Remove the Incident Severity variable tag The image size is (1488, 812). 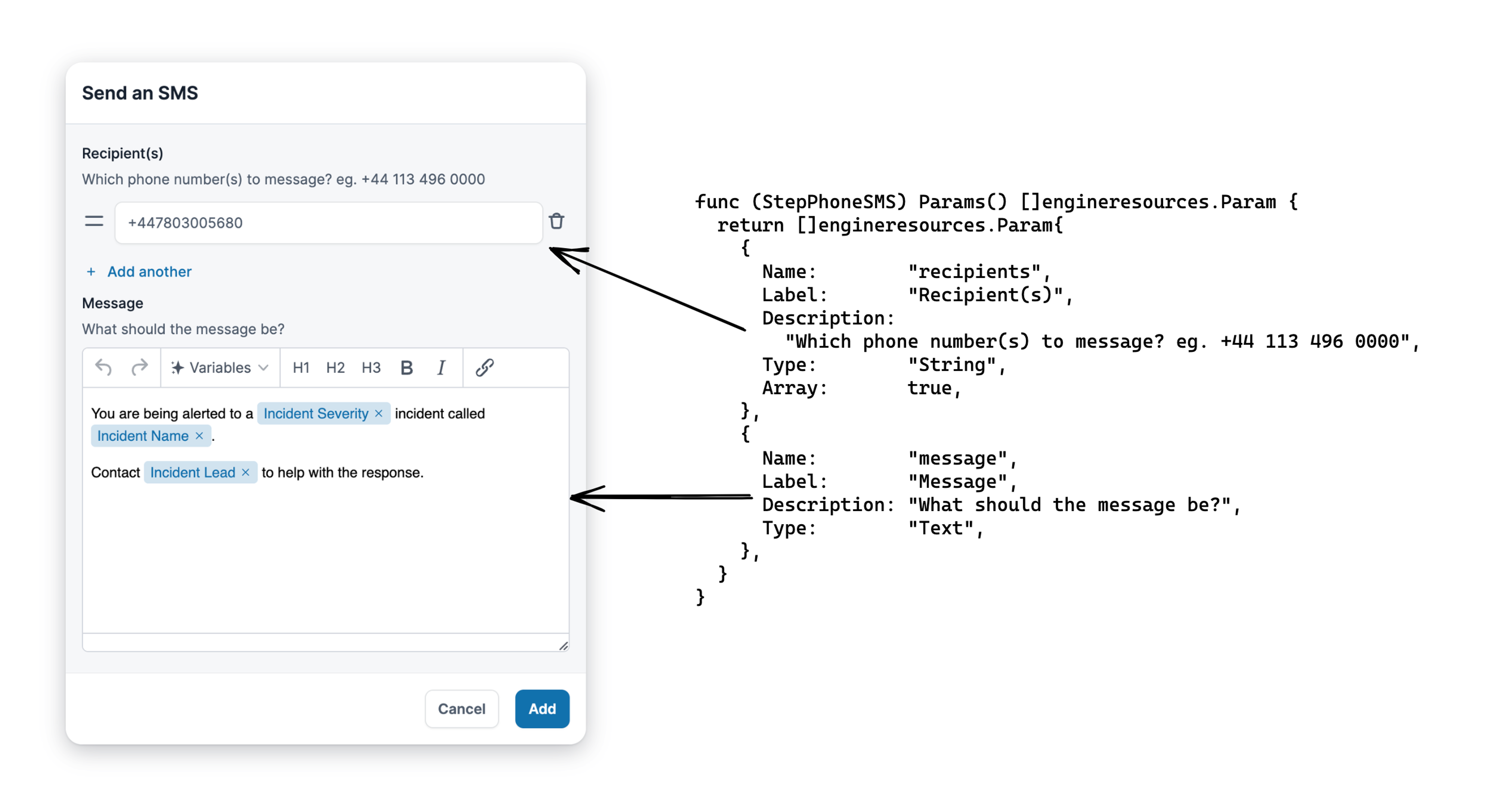[379, 413]
